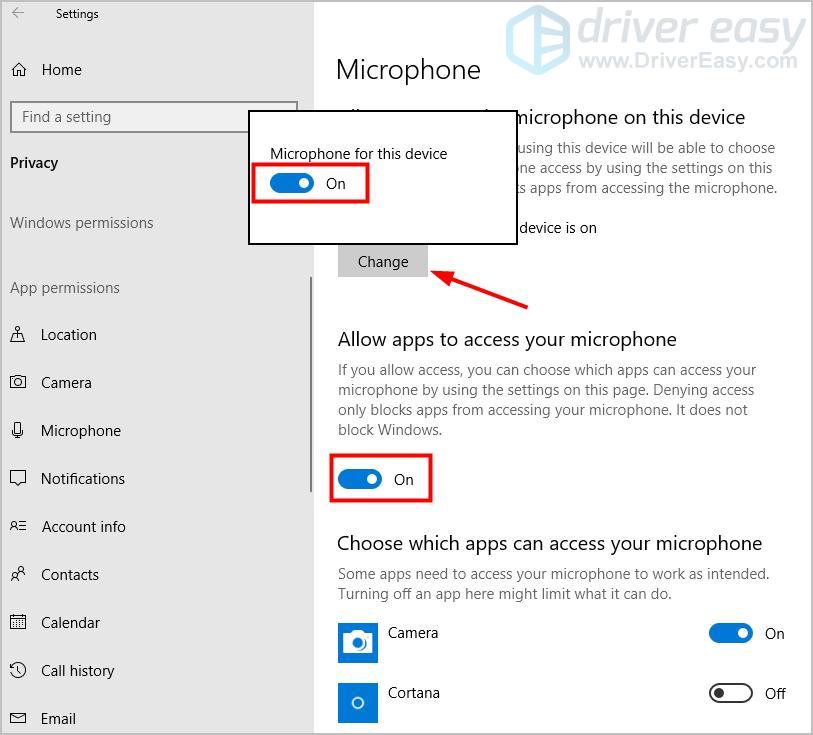Turn off Allow apps to access microphone
This screenshot has width=813, height=735.
[x=359, y=479]
